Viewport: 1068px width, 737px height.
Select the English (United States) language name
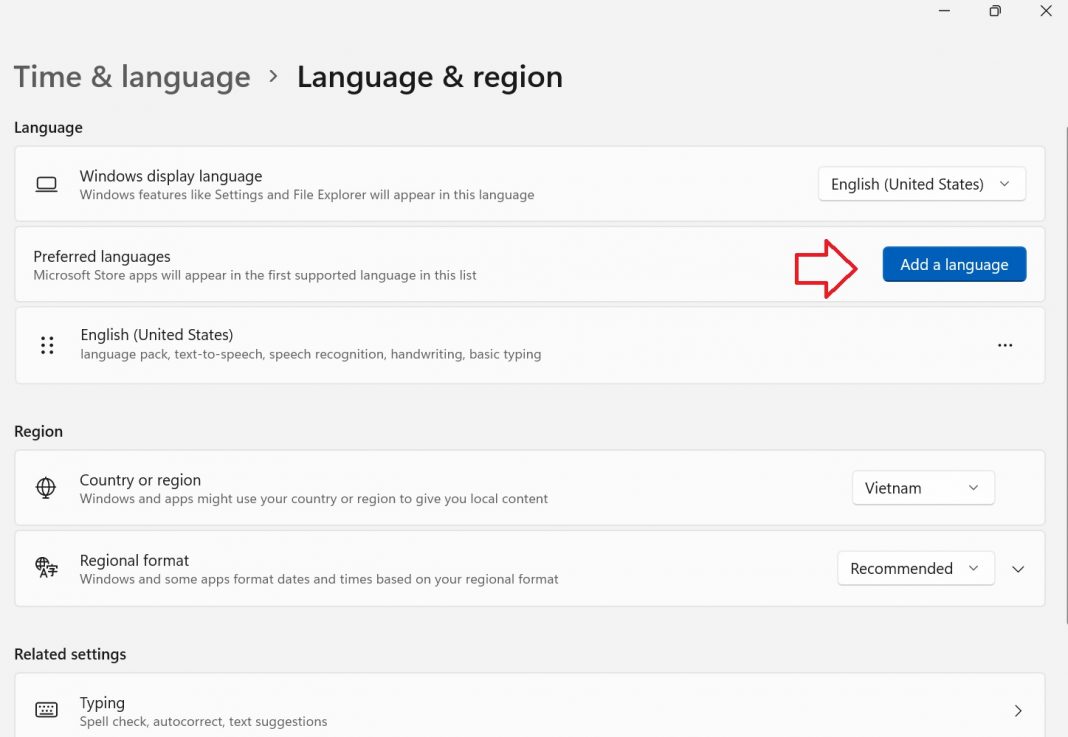coord(157,335)
